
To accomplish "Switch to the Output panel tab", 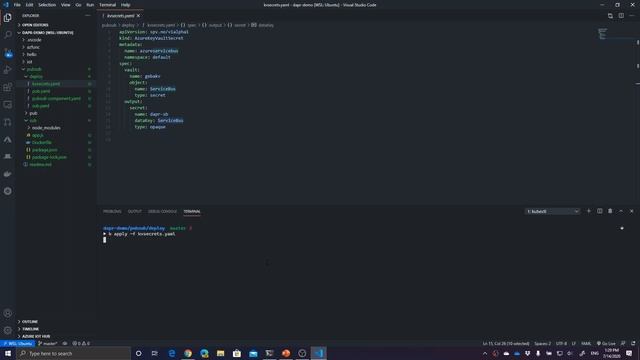I will click(135, 211).
